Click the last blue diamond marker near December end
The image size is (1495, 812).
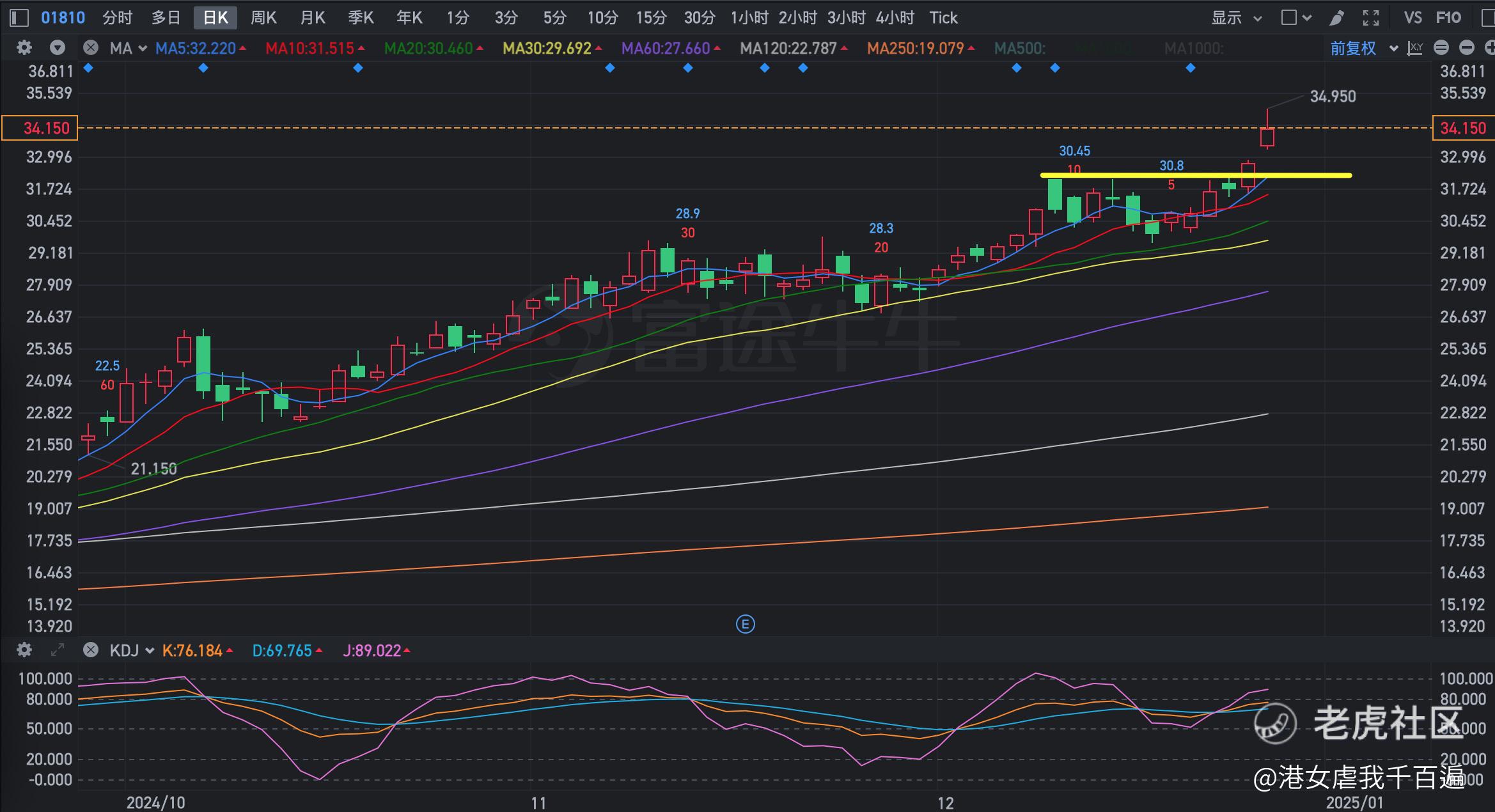1191,68
